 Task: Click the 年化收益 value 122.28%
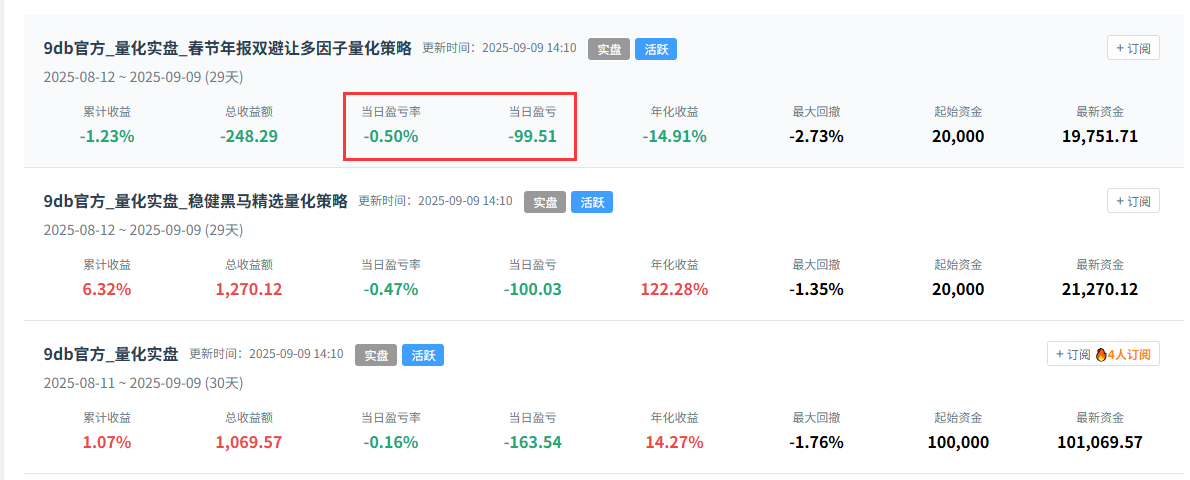[674, 289]
